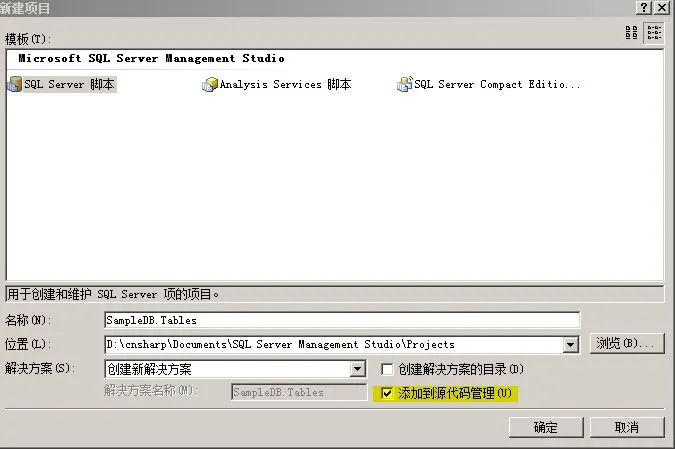Viewport: 675px width, 449px height.
Task: Click the 创建解决方案的目录 label text
Action: click(x=461, y=369)
